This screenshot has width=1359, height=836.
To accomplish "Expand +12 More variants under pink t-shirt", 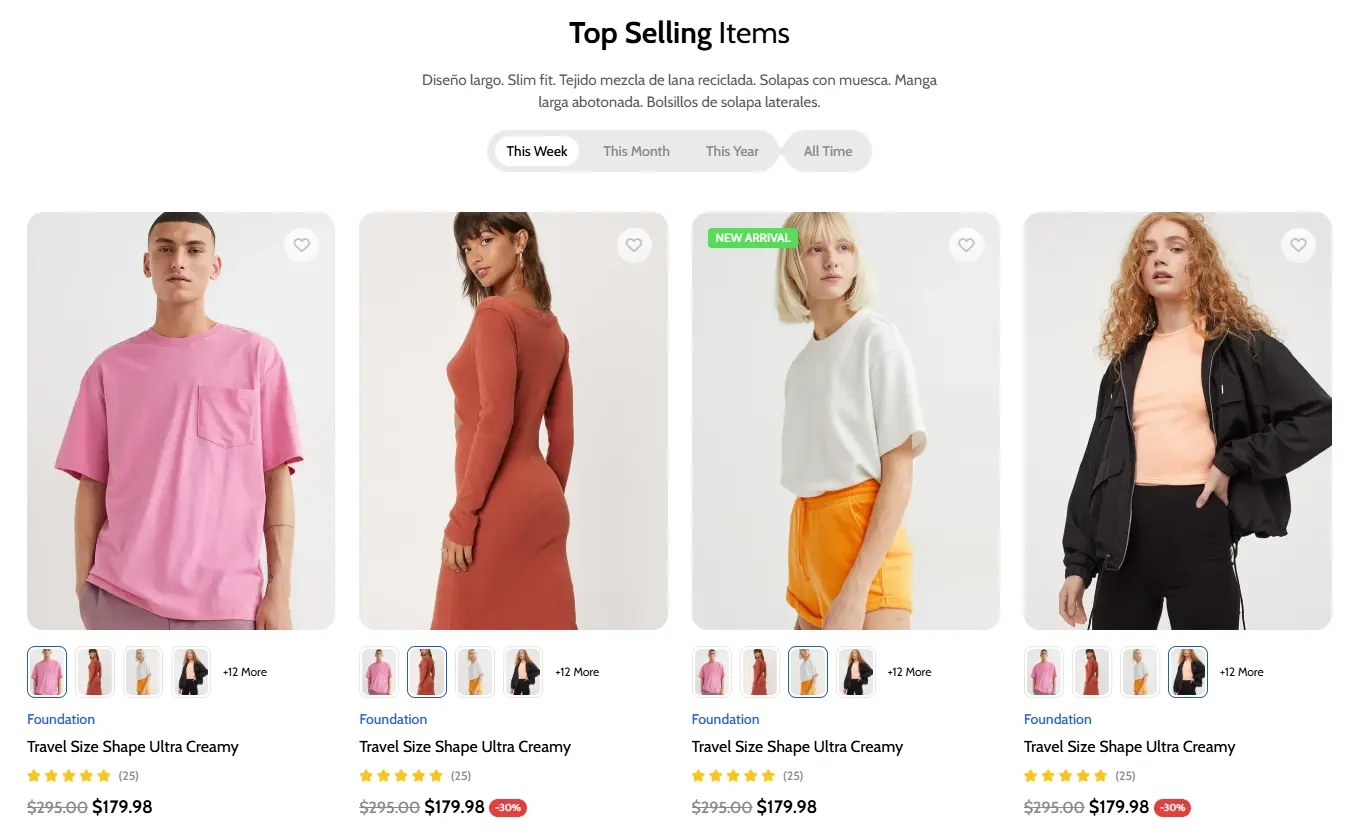I will 245,672.
